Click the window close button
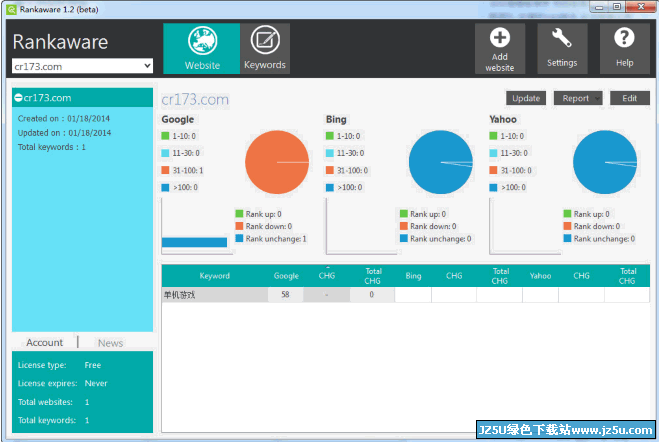 point(641,7)
